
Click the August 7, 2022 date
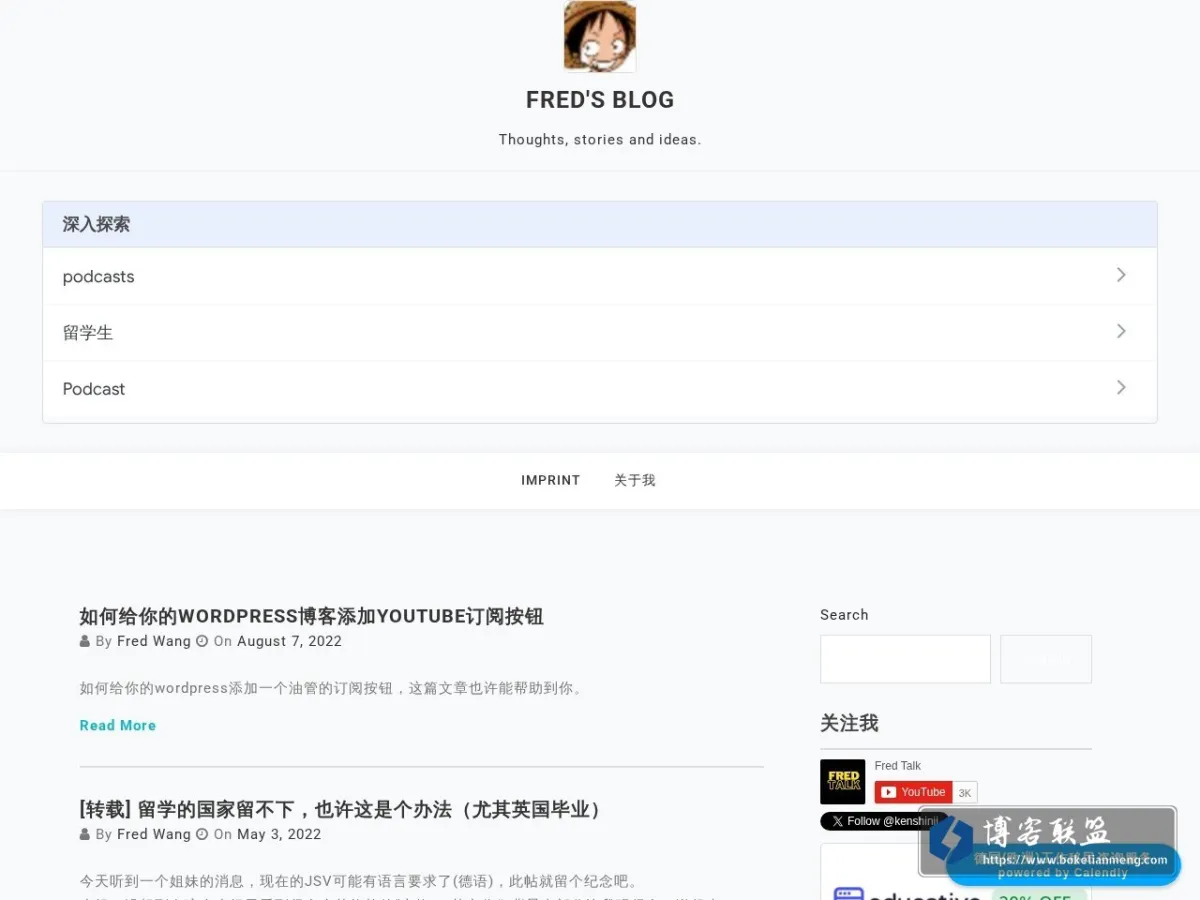(290, 641)
